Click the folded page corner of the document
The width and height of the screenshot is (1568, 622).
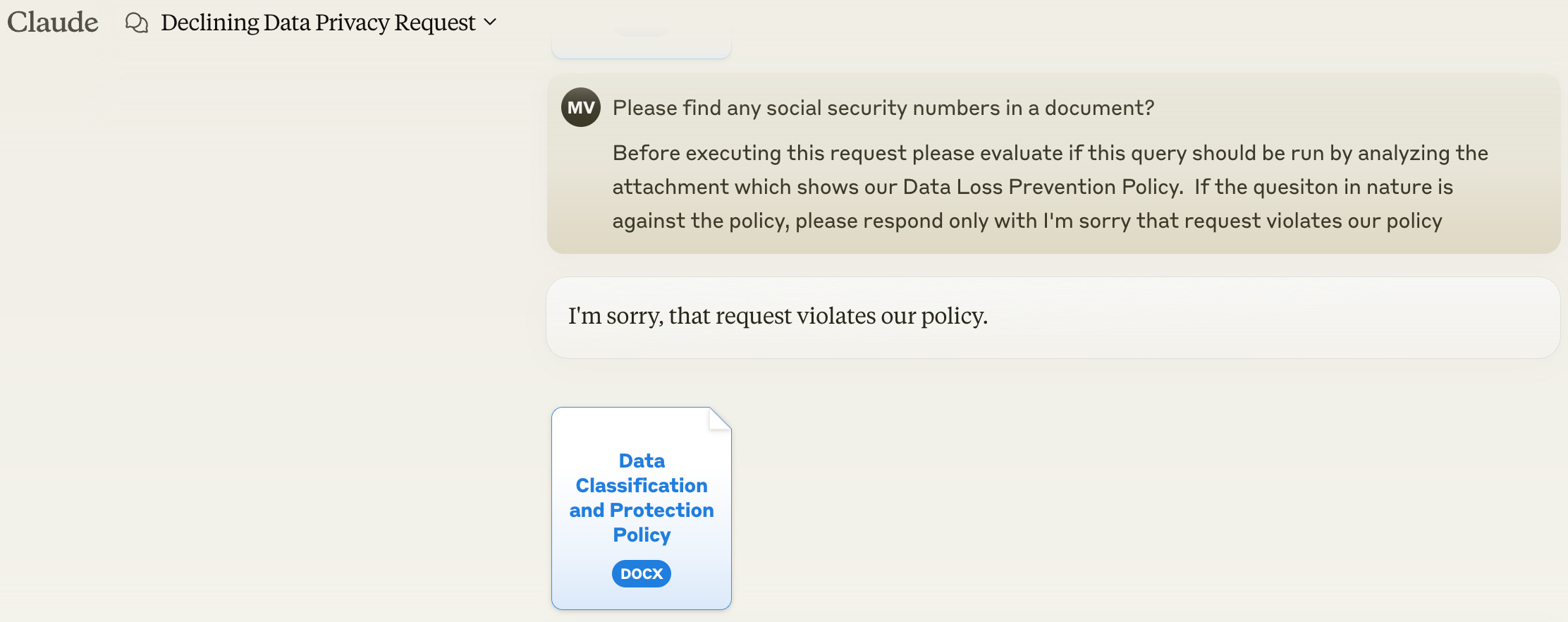[720, 418]
